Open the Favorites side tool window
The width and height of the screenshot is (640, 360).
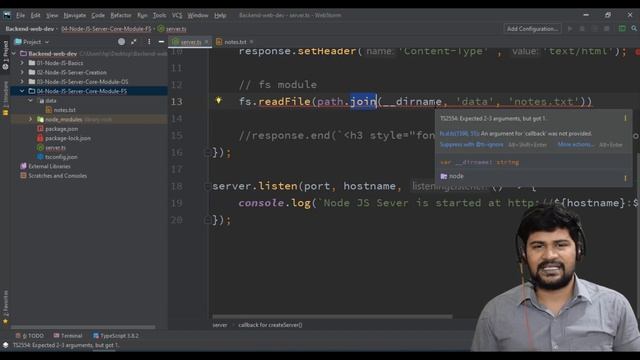pyautogui.click(x=5, y=307)
